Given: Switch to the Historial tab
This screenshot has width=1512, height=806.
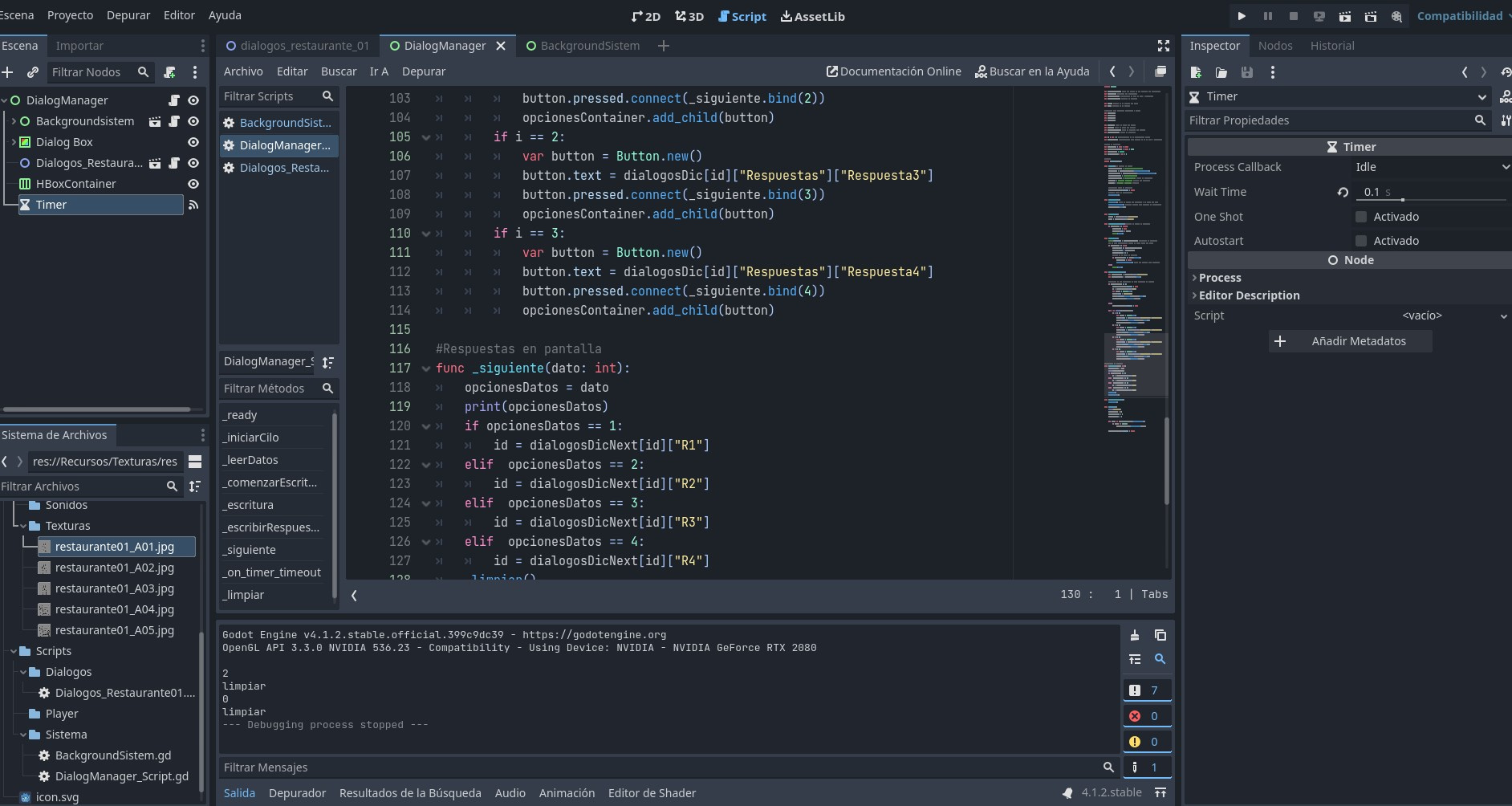Looking at the screenshot, I should [x=1332, y=46].
